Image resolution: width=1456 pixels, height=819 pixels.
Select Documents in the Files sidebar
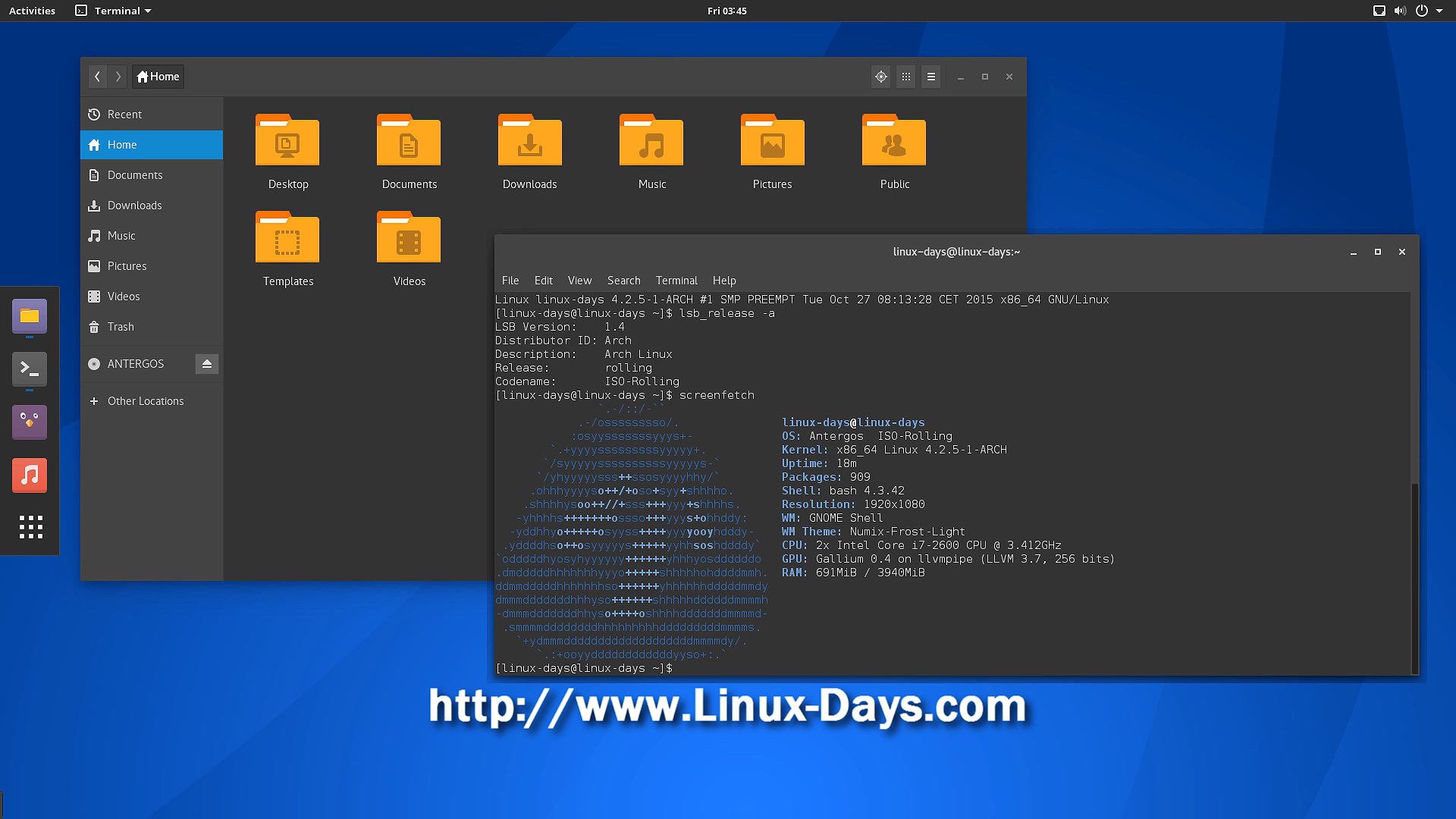click(152, 175)
